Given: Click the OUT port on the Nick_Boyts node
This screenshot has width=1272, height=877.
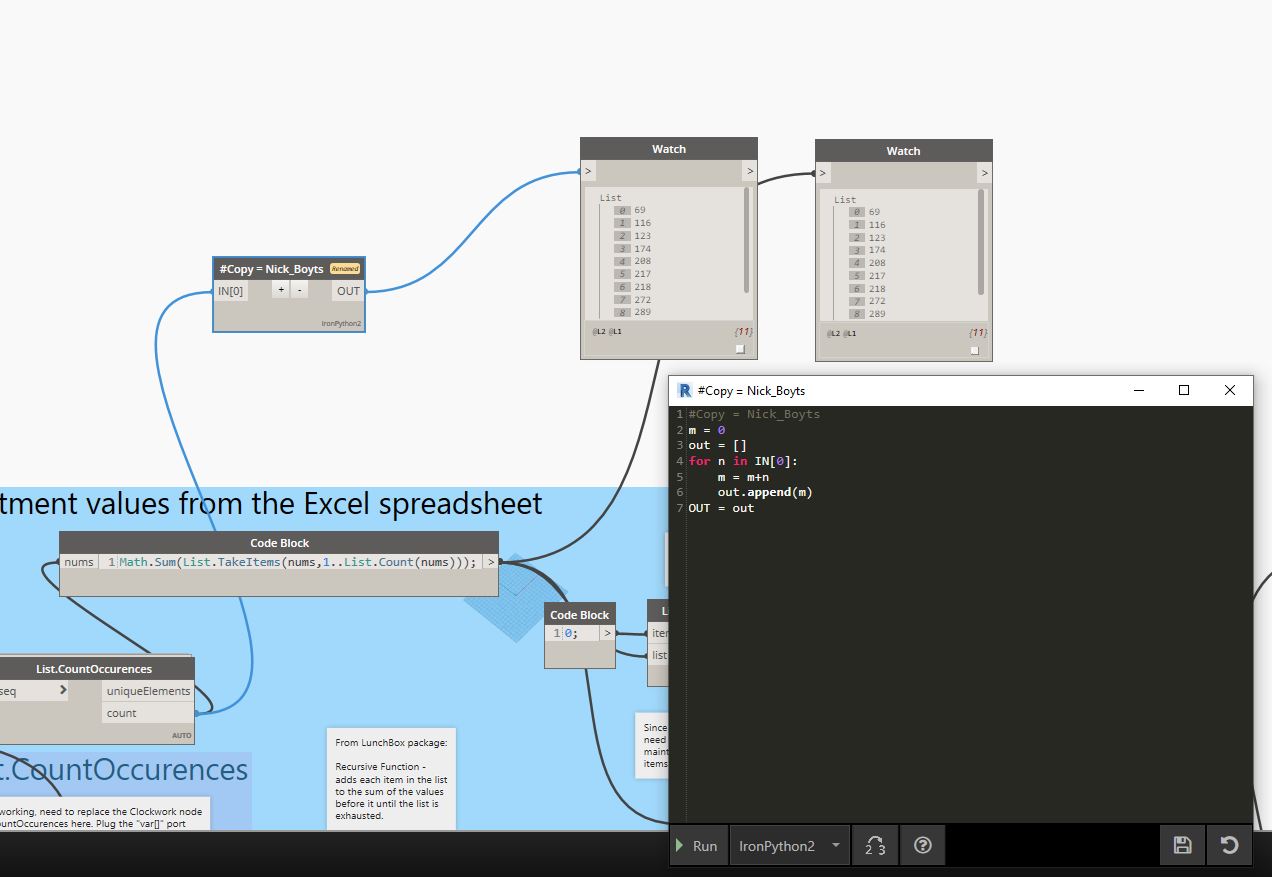Looking at the screenshot, I should coord(347,290).
